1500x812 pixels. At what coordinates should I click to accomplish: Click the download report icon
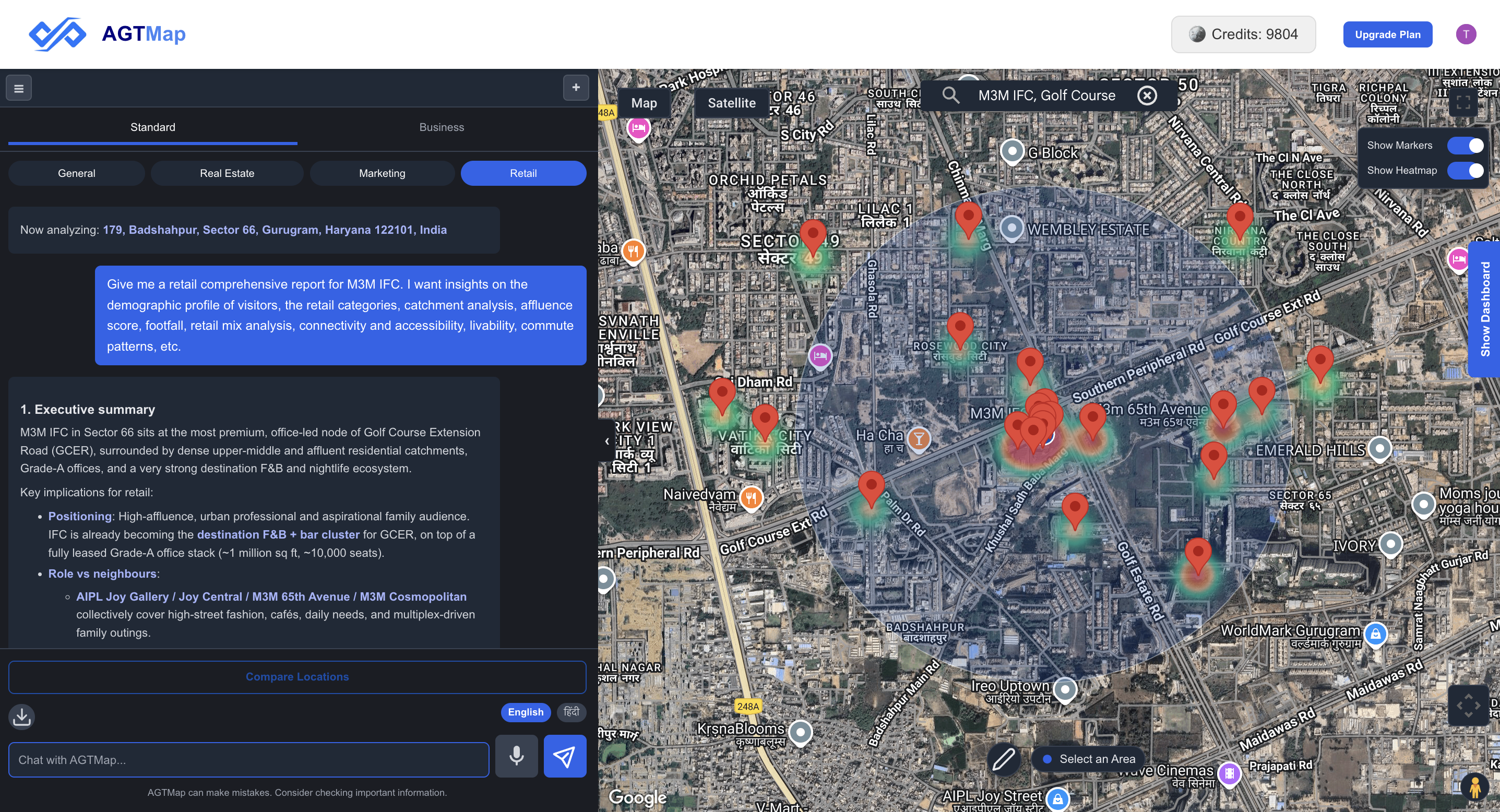[21, 717]
